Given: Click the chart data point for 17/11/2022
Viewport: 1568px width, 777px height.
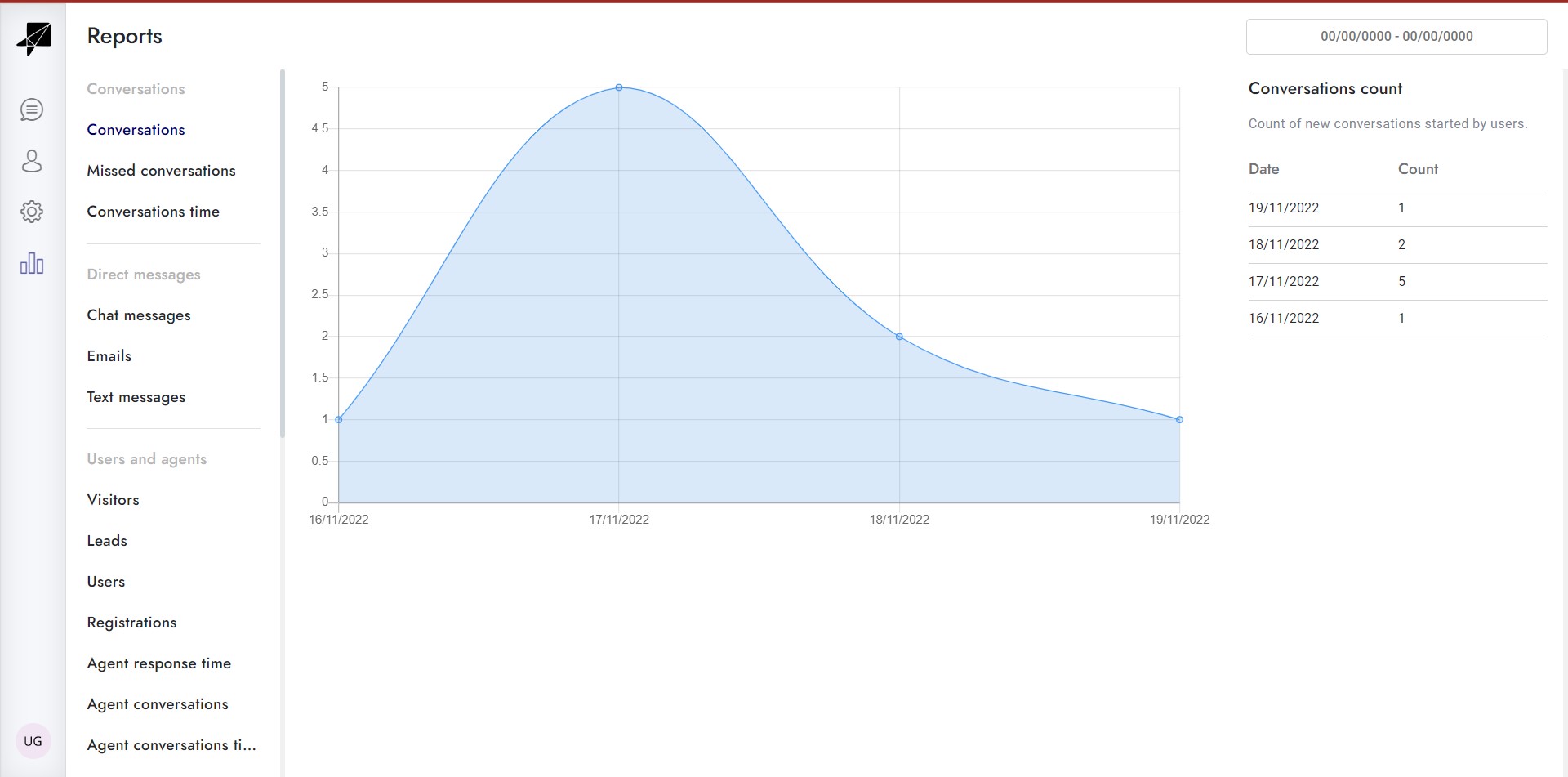Looking at the screenshot, I should pyautogui.click(x=619, y=87).
